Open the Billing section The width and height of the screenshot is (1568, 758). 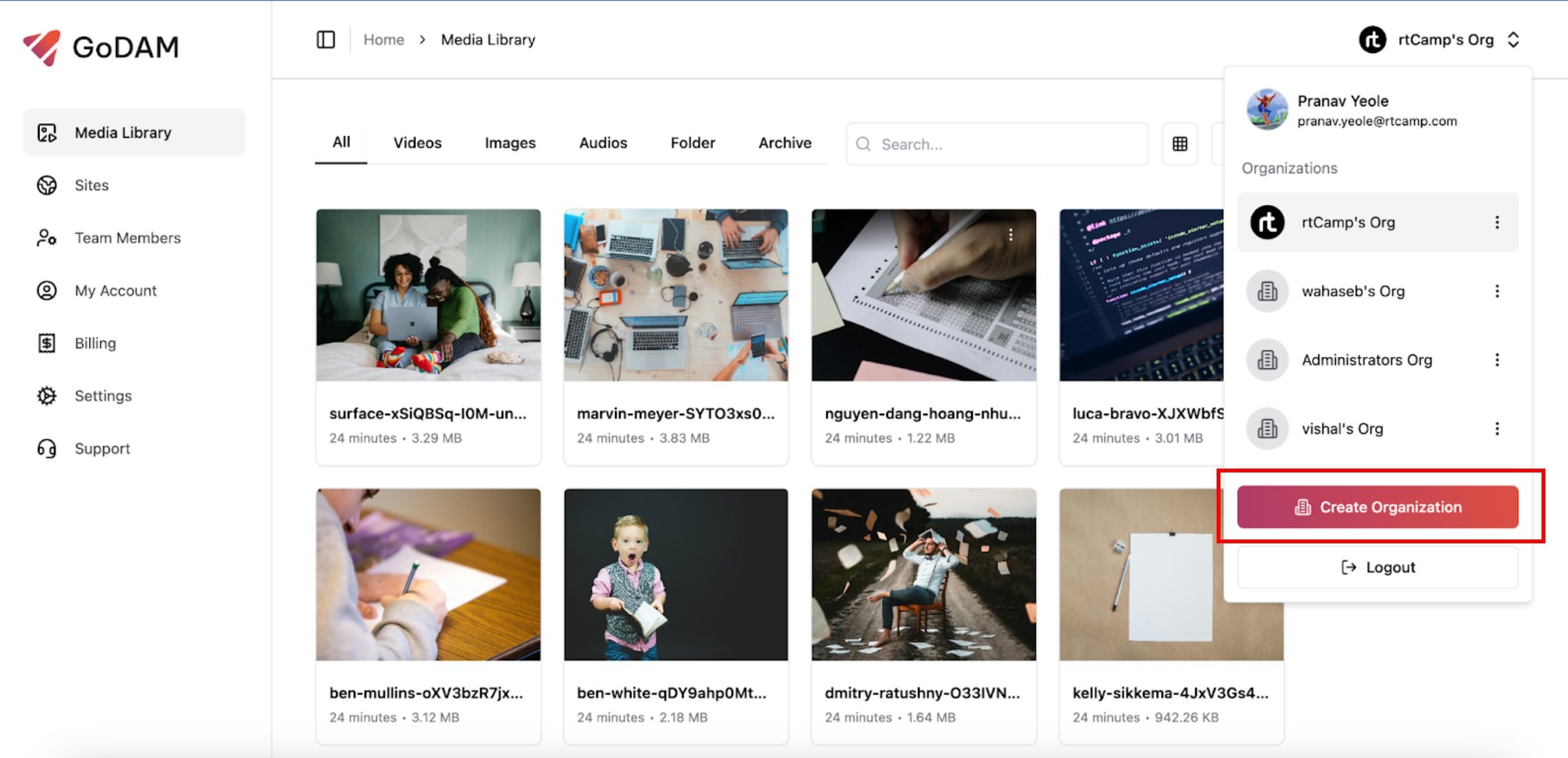click(x=95, y=343)
